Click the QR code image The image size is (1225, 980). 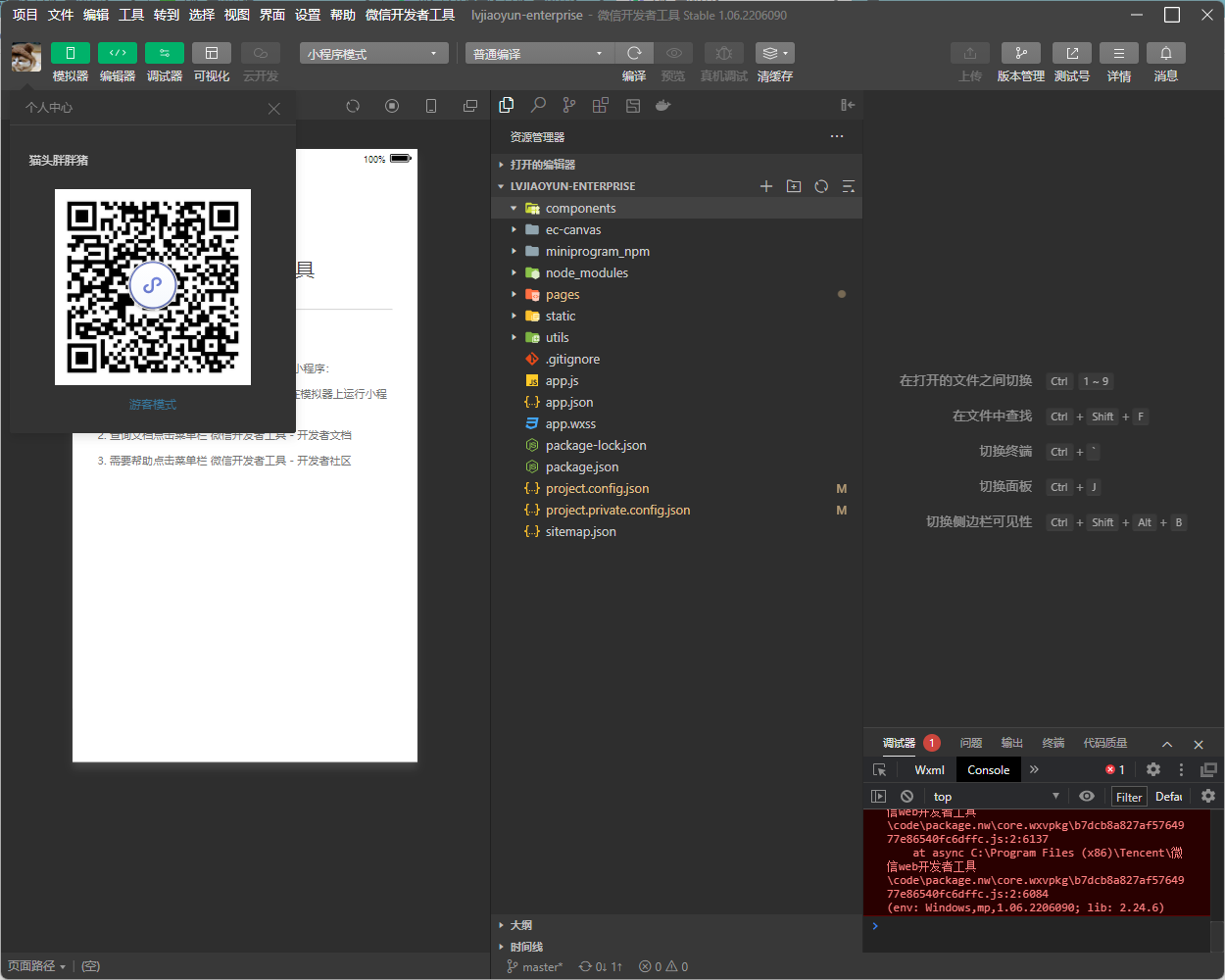[153, 287]
